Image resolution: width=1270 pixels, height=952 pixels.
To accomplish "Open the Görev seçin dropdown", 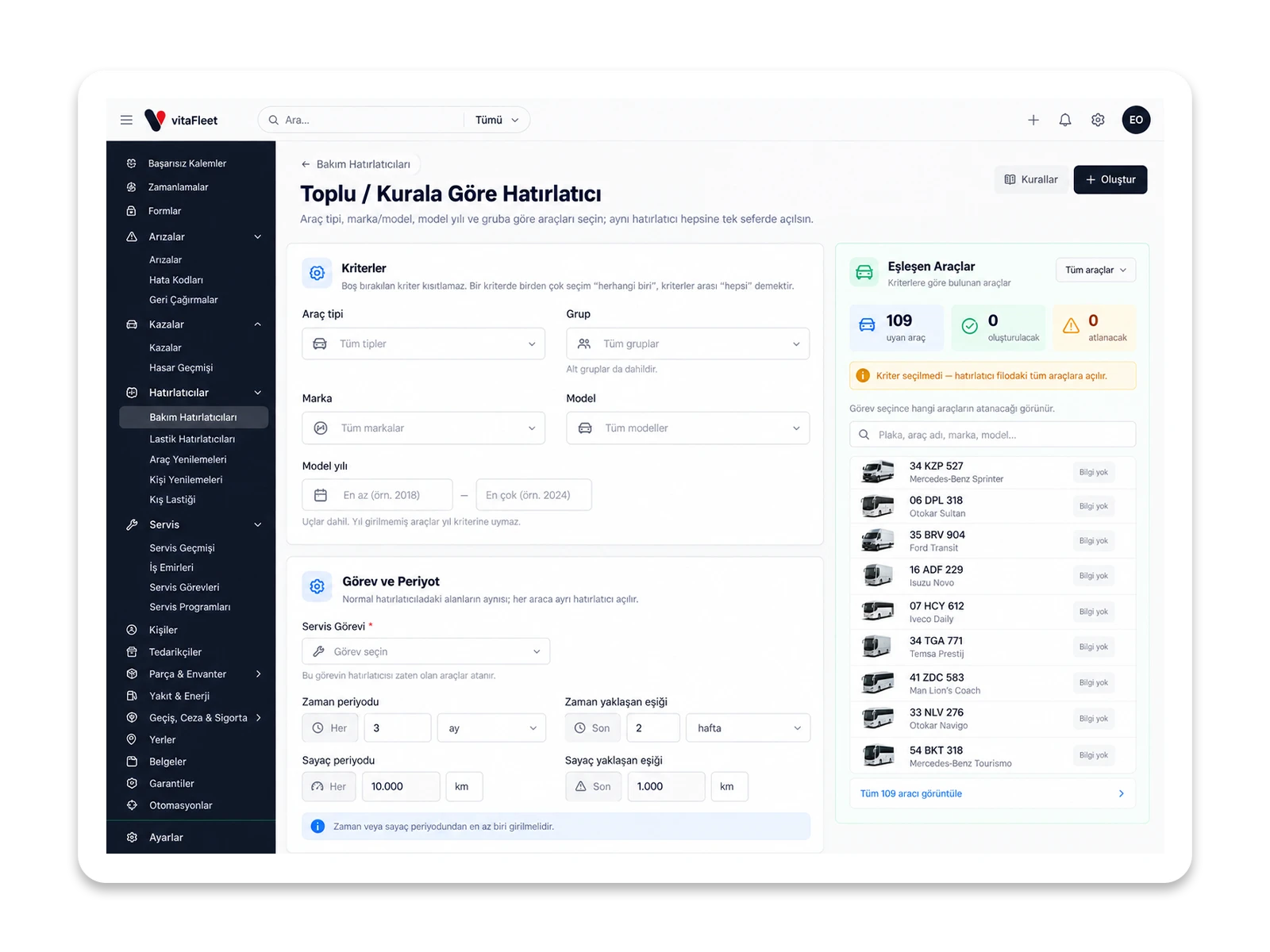I will click(426, 651).
